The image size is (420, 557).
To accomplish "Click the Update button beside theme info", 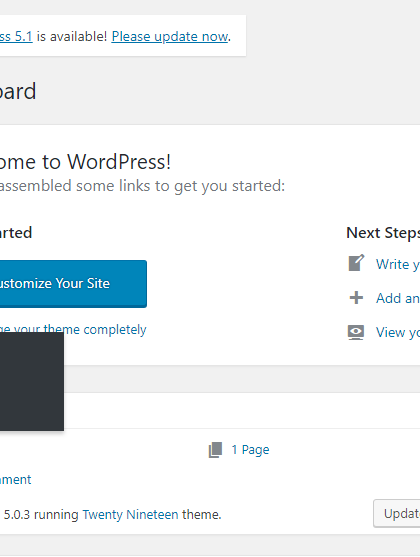I will click(397, 513).
